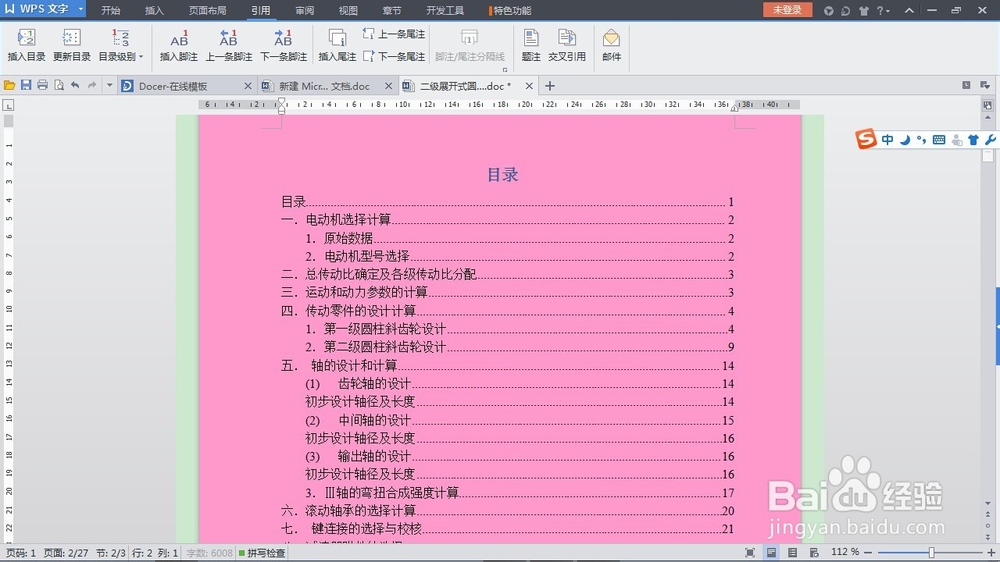This screenshot has width=1000, height=562.
Task: Select the page layout view icon
Action: coord(771,552)
